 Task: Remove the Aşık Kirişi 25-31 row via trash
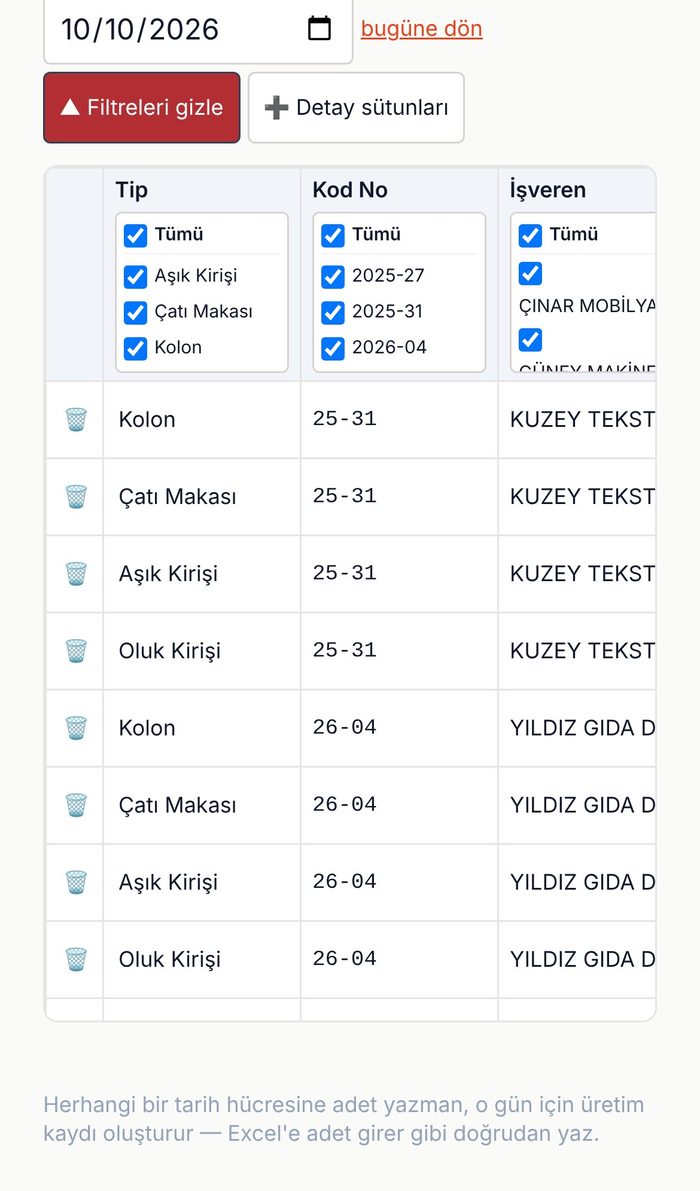click(x=76, y=573)
